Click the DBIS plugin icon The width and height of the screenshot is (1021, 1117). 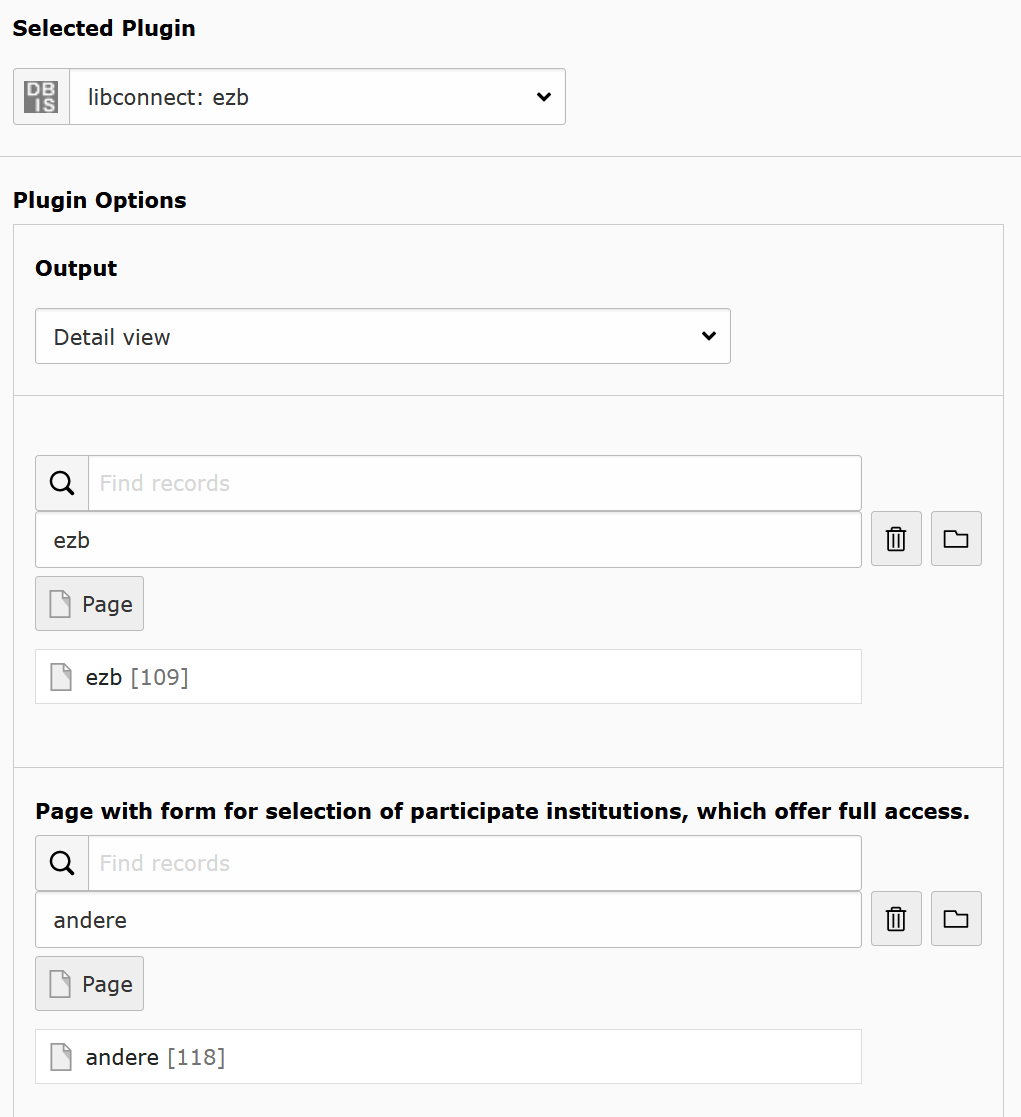point(41,97)
